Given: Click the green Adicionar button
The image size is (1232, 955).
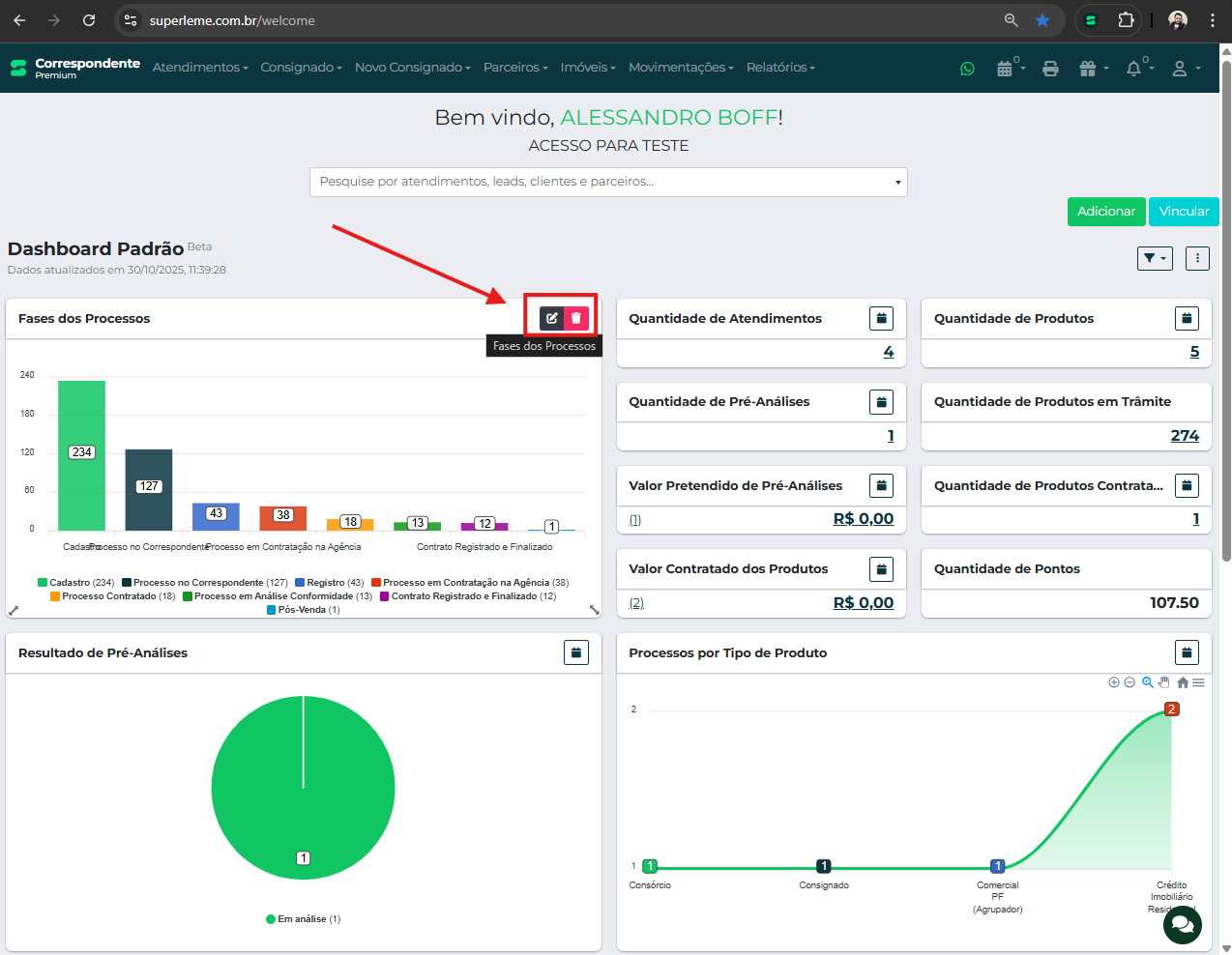Looking at the screenshot, I should tap(1106, 212).
